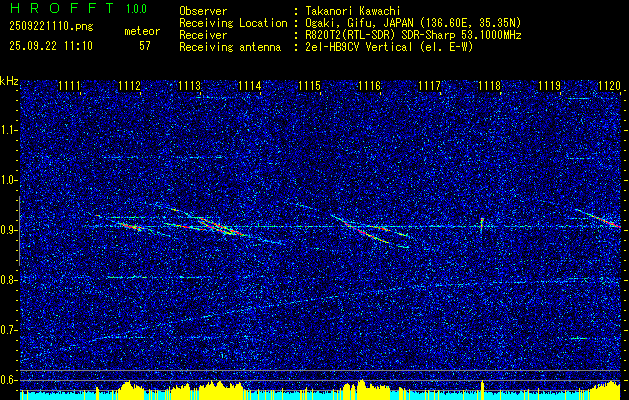This screenshot has width=629, height=400.
Task: Click the kHz axis unit label
Action: tap(9, 81)
